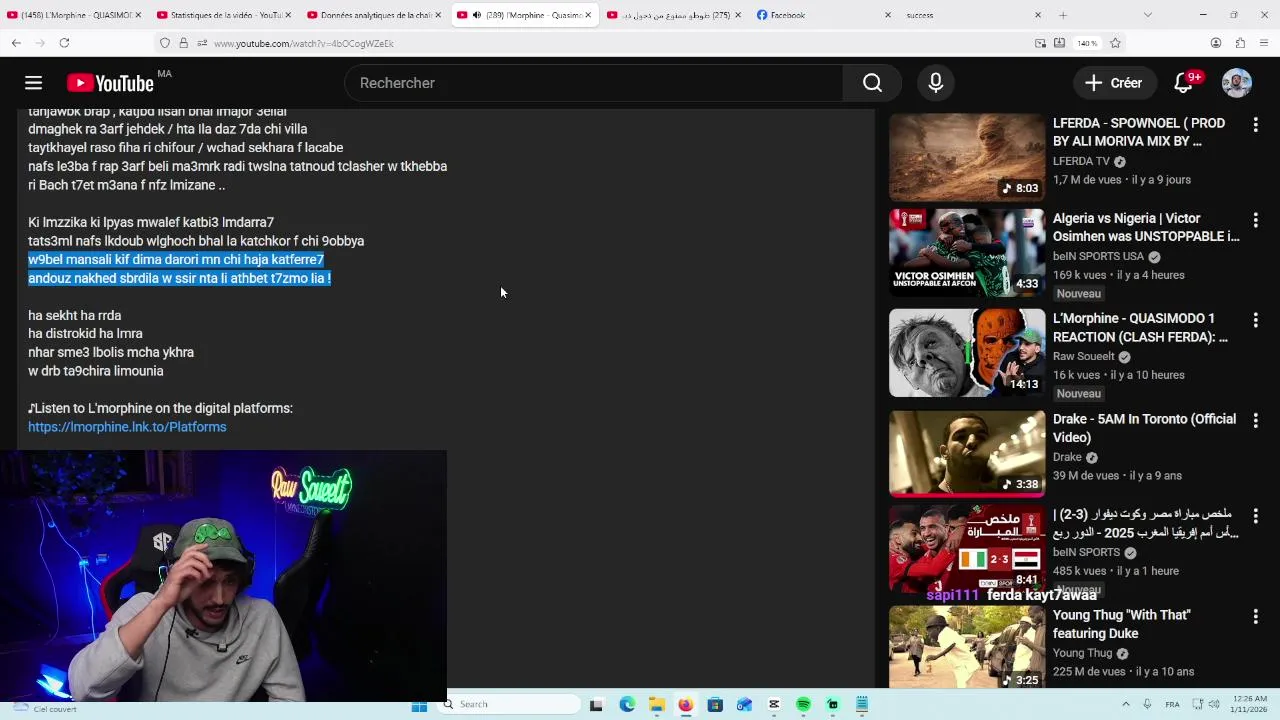The image size is (1280, 720).
Task: Open a new browser tab
Action: pyautogui.click(x=1063, y=15)
